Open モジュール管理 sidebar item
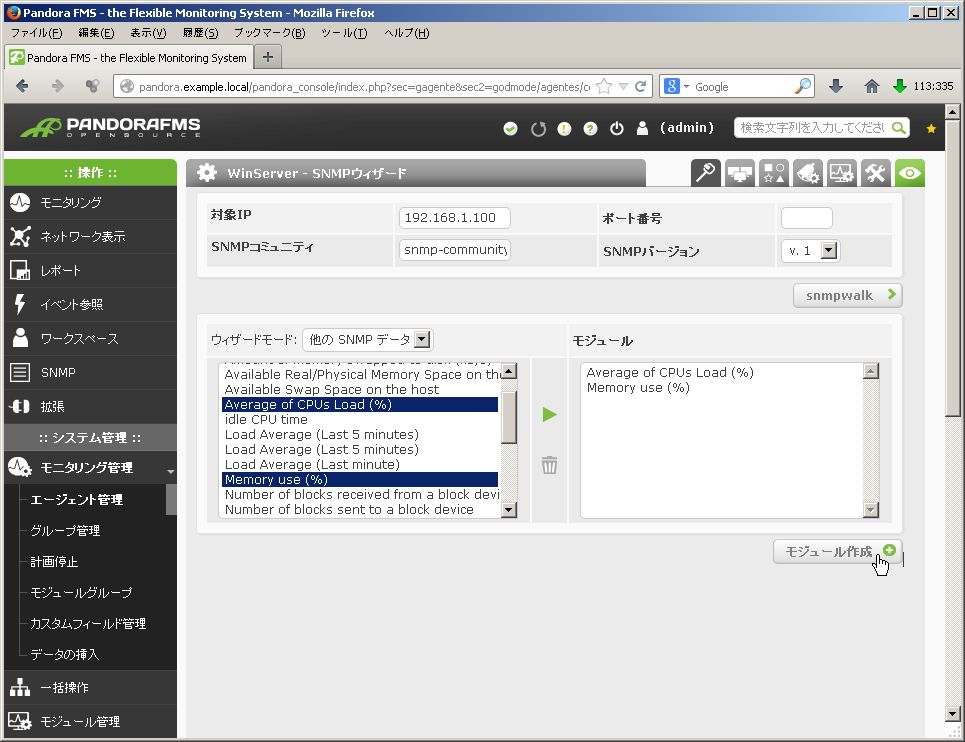Image resolution: width=965 pixels, height=742 pixels. (x=90, y=721)
